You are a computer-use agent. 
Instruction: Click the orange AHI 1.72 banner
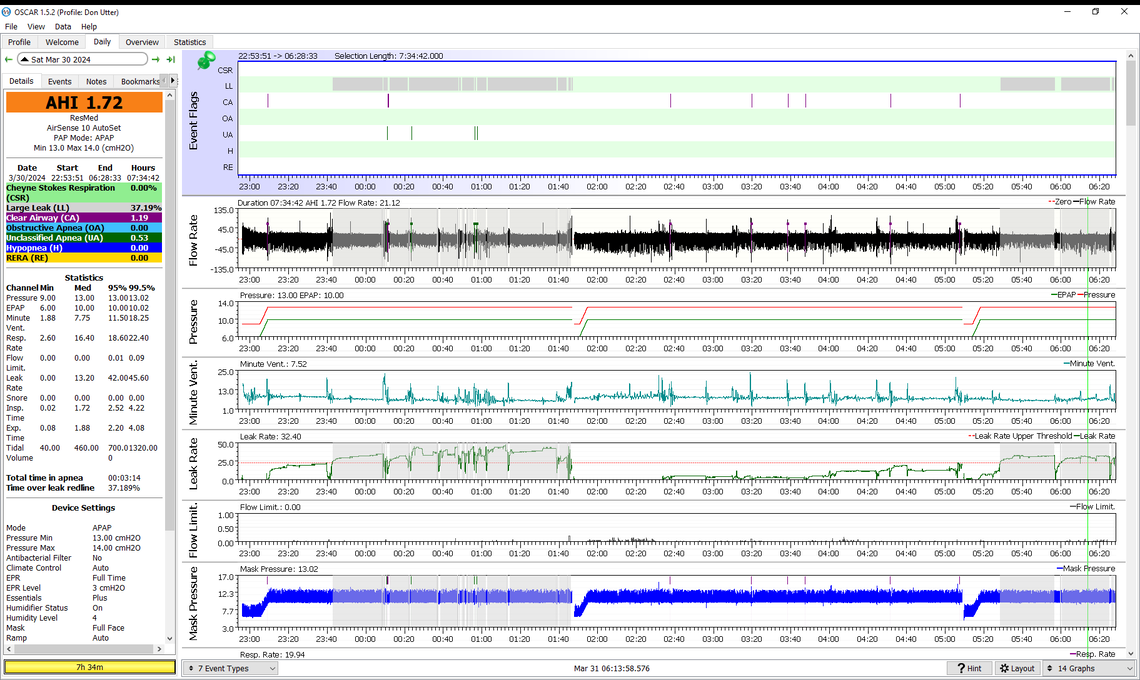84,103
